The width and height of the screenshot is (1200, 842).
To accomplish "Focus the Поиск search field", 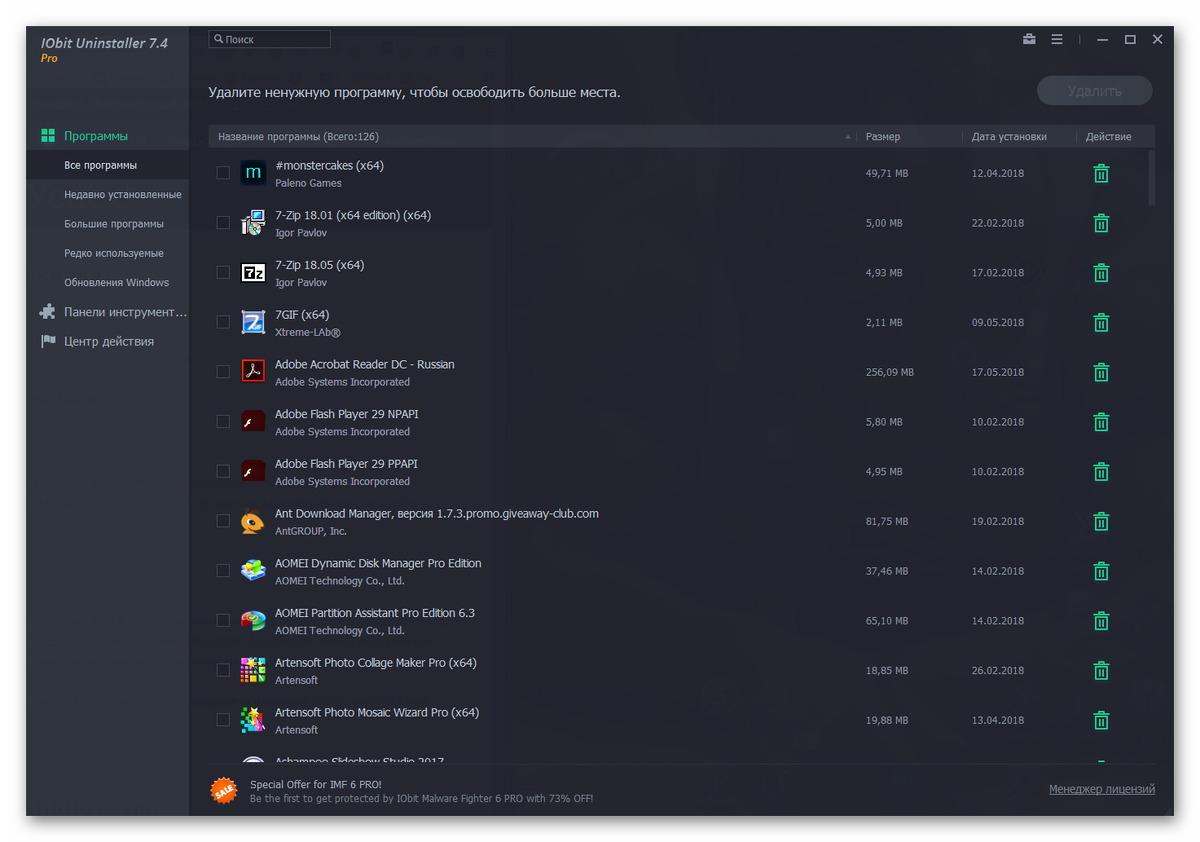I will 270,39.
